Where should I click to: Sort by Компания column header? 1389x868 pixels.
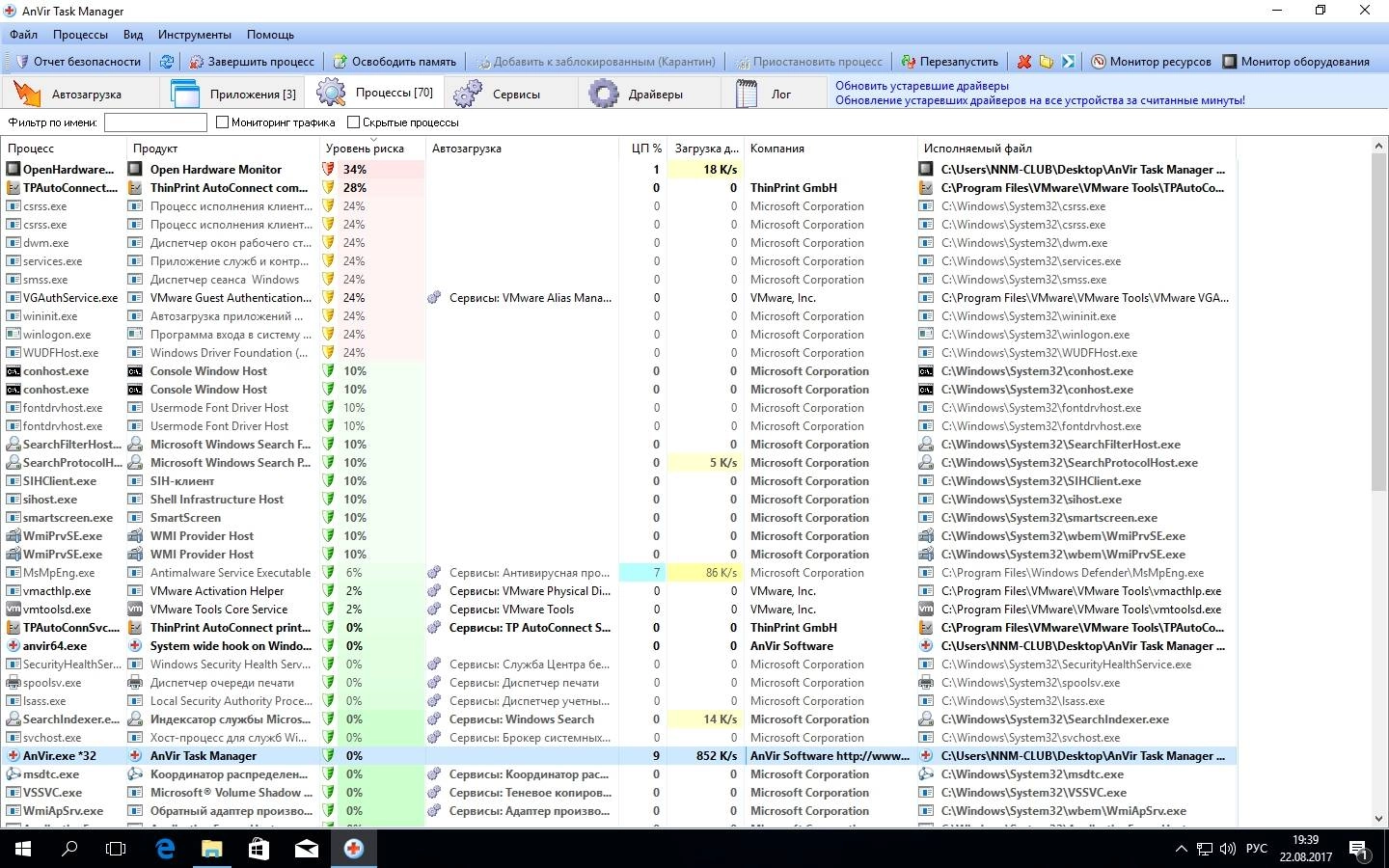click(x=830, y=149)
